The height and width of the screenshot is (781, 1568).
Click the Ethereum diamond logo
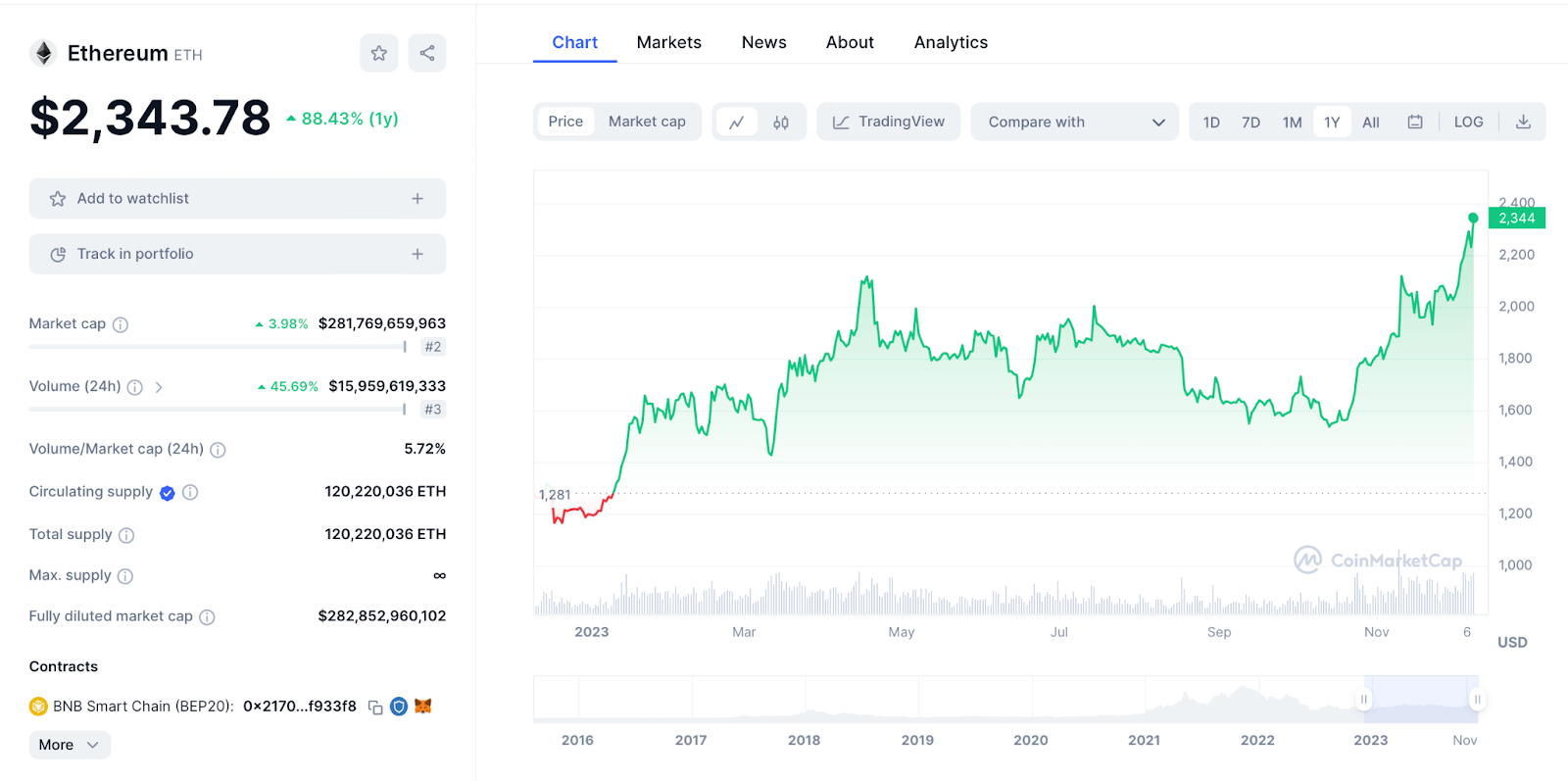(43, 53)
